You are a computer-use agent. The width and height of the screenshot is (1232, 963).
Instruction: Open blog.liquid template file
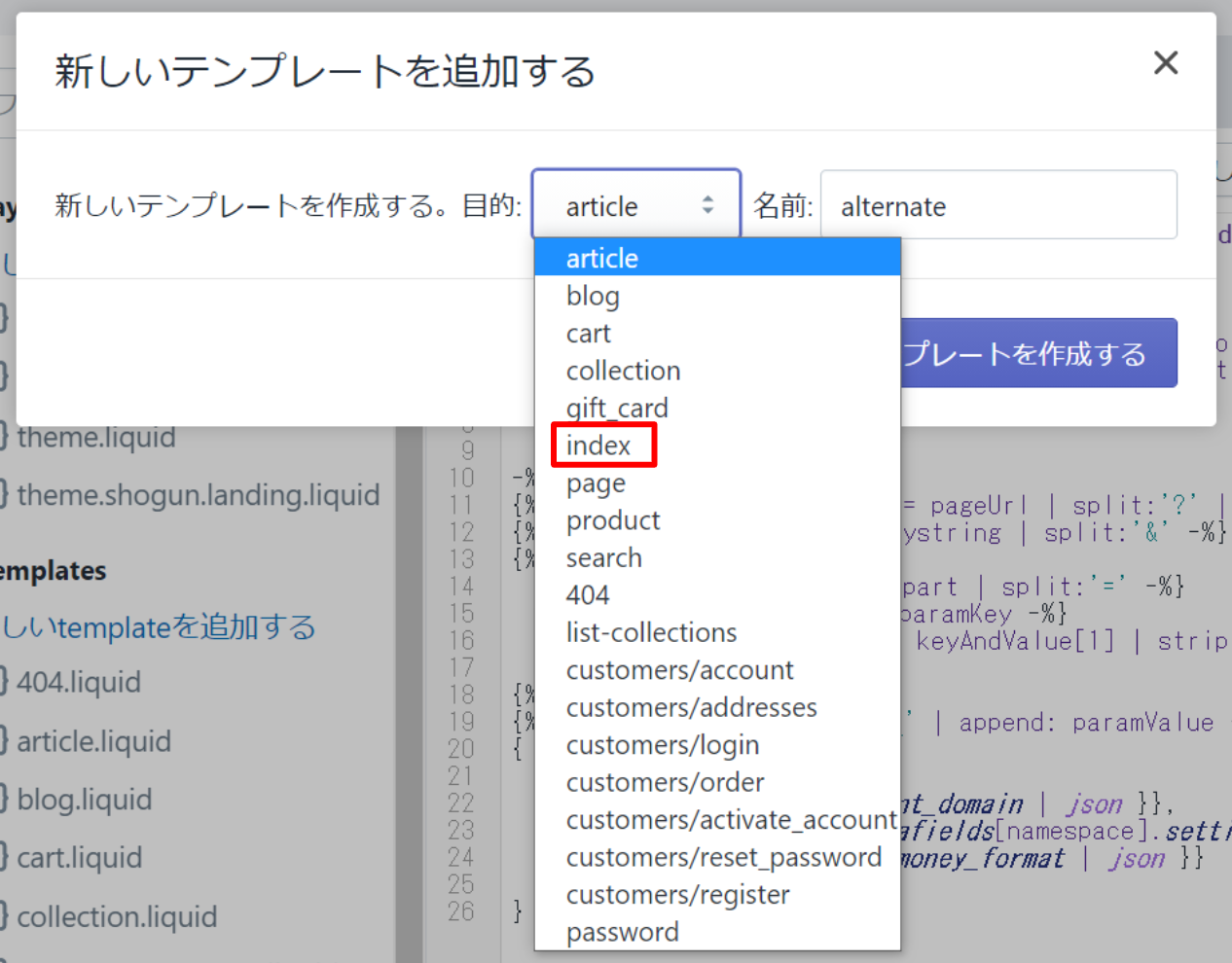coord(85,800)
